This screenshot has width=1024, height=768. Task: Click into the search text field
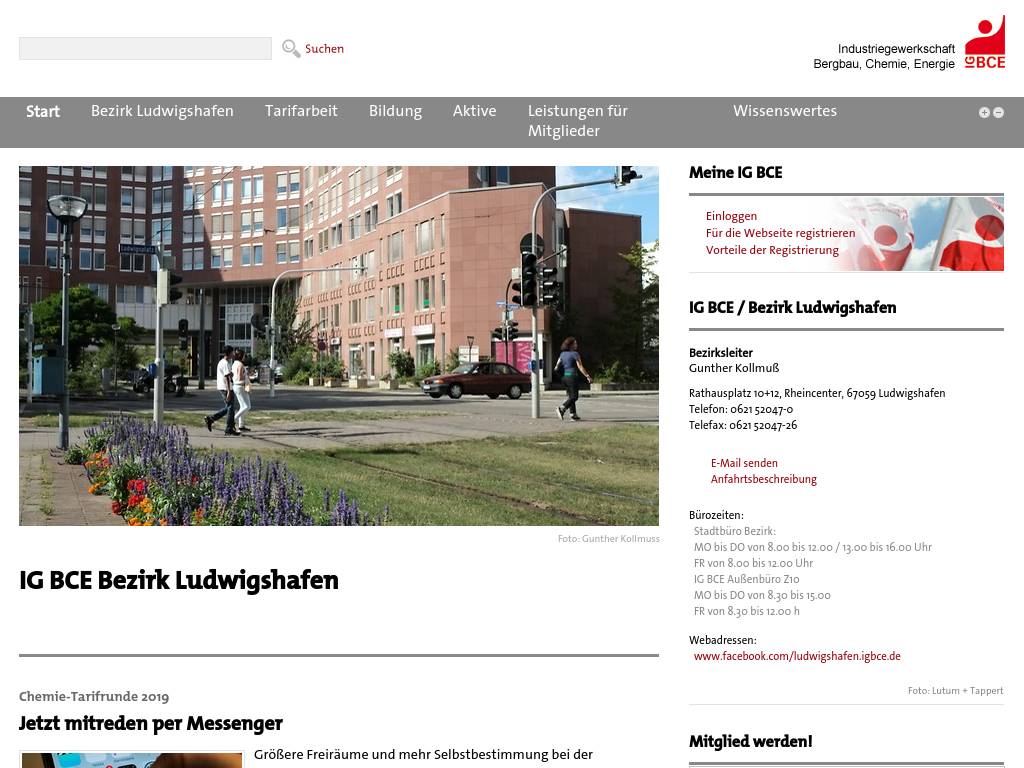click(145, 49)
